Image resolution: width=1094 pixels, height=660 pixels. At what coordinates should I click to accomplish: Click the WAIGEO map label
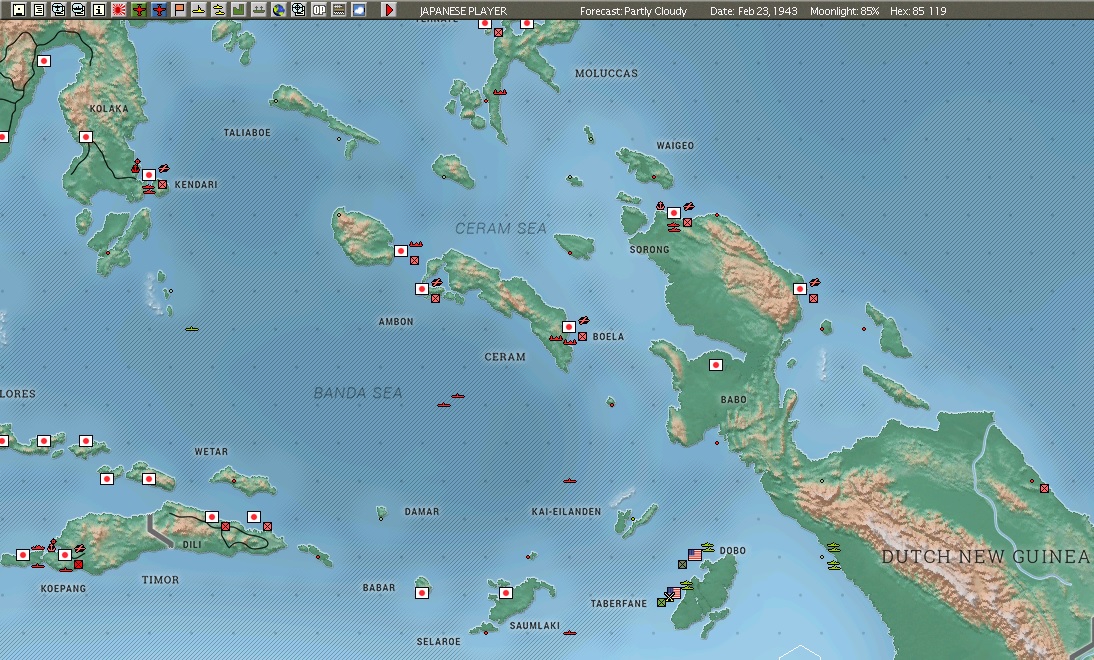point(675,146)
